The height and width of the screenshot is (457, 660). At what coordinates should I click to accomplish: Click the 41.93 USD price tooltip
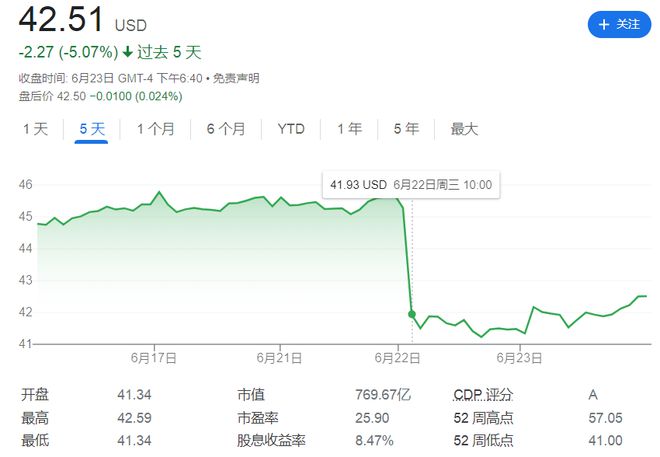[411, 185]
